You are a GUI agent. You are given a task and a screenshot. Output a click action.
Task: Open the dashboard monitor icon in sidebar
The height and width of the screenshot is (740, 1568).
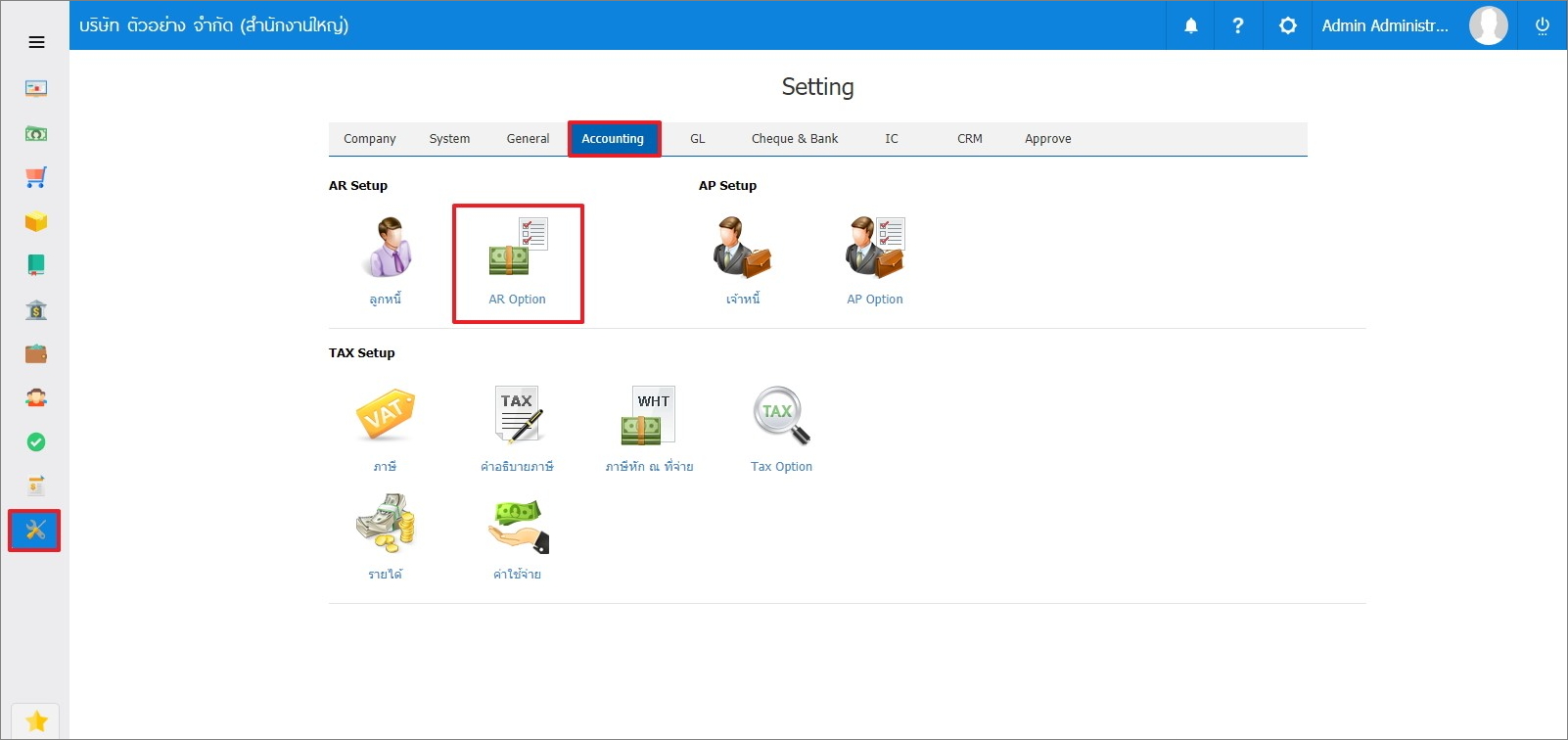pyautogui.click(x=36, y=89)
